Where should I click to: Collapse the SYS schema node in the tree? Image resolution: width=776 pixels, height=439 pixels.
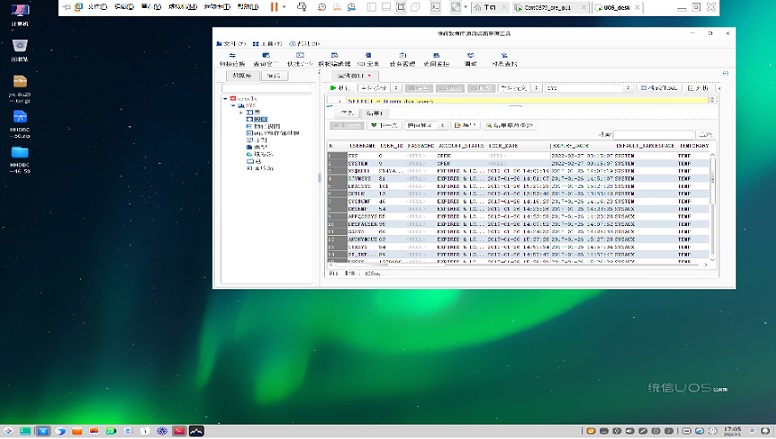pos(233,105)
